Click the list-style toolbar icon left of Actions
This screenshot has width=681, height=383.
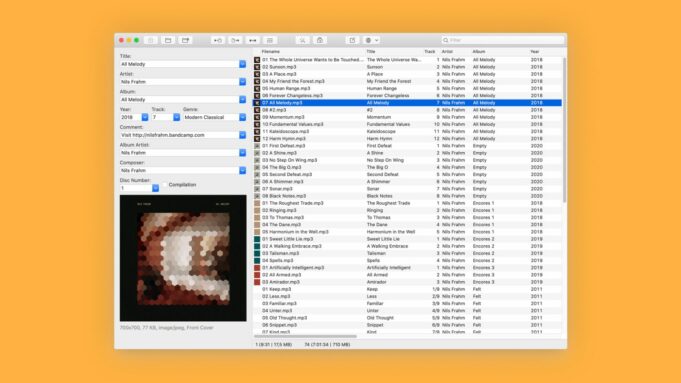click(270, 40)
